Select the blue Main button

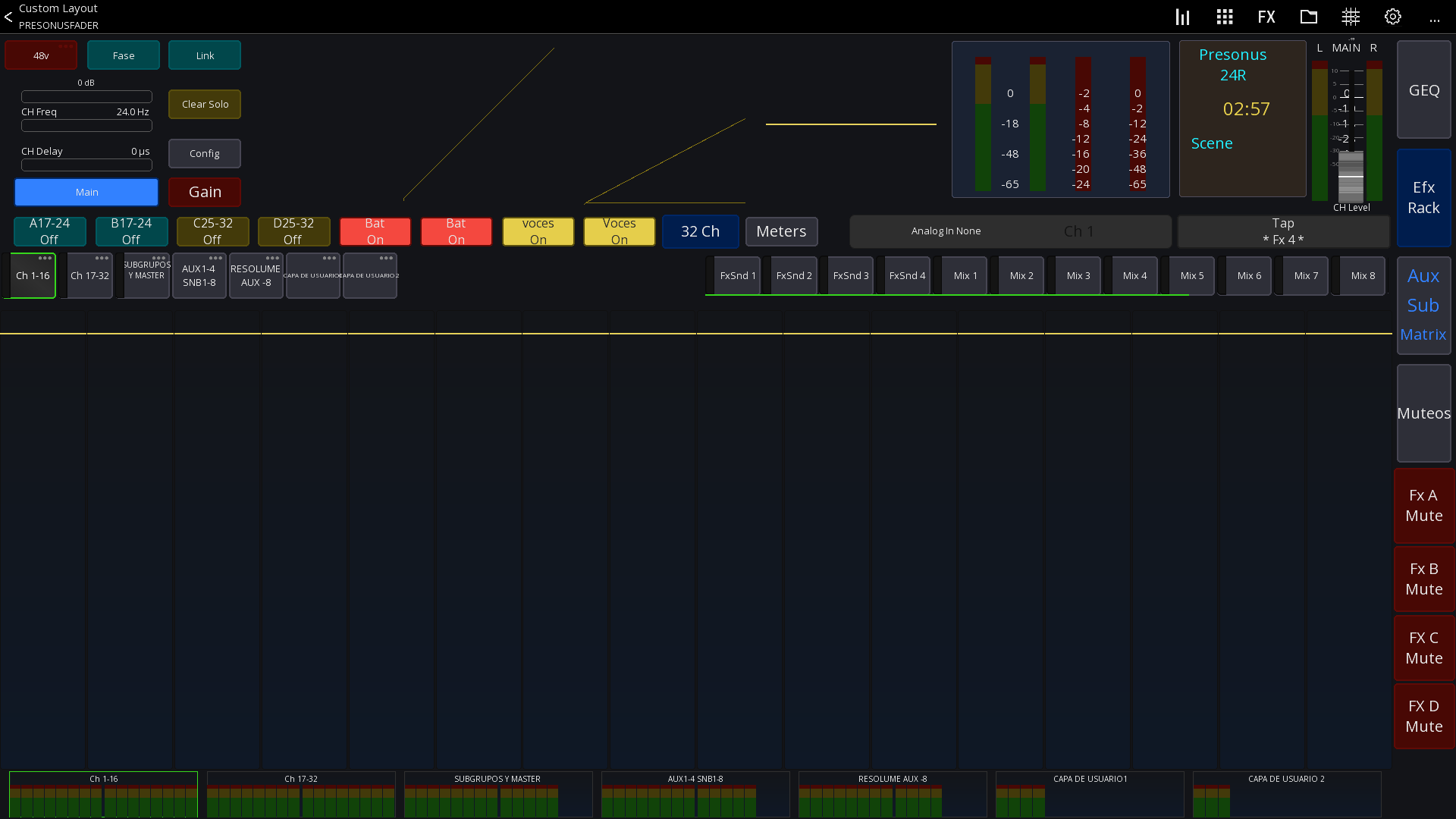(86, 192)
